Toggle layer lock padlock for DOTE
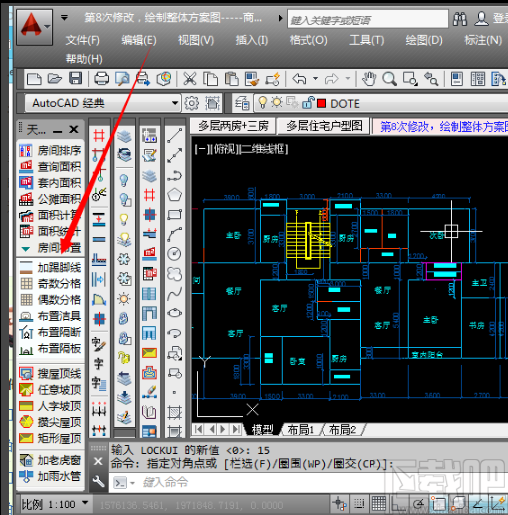 click(x=308, y=103)
